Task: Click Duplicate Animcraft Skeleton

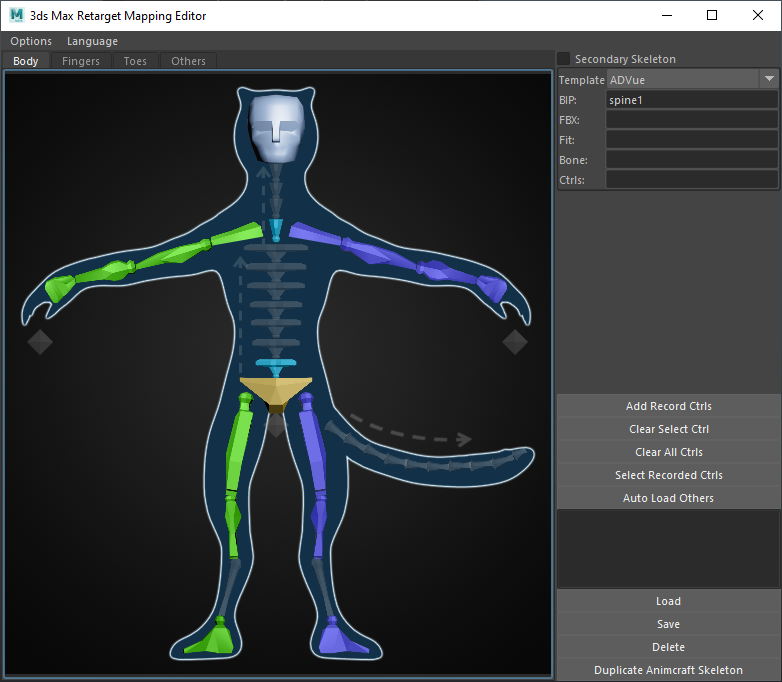Action: click(x=668, y=670)
